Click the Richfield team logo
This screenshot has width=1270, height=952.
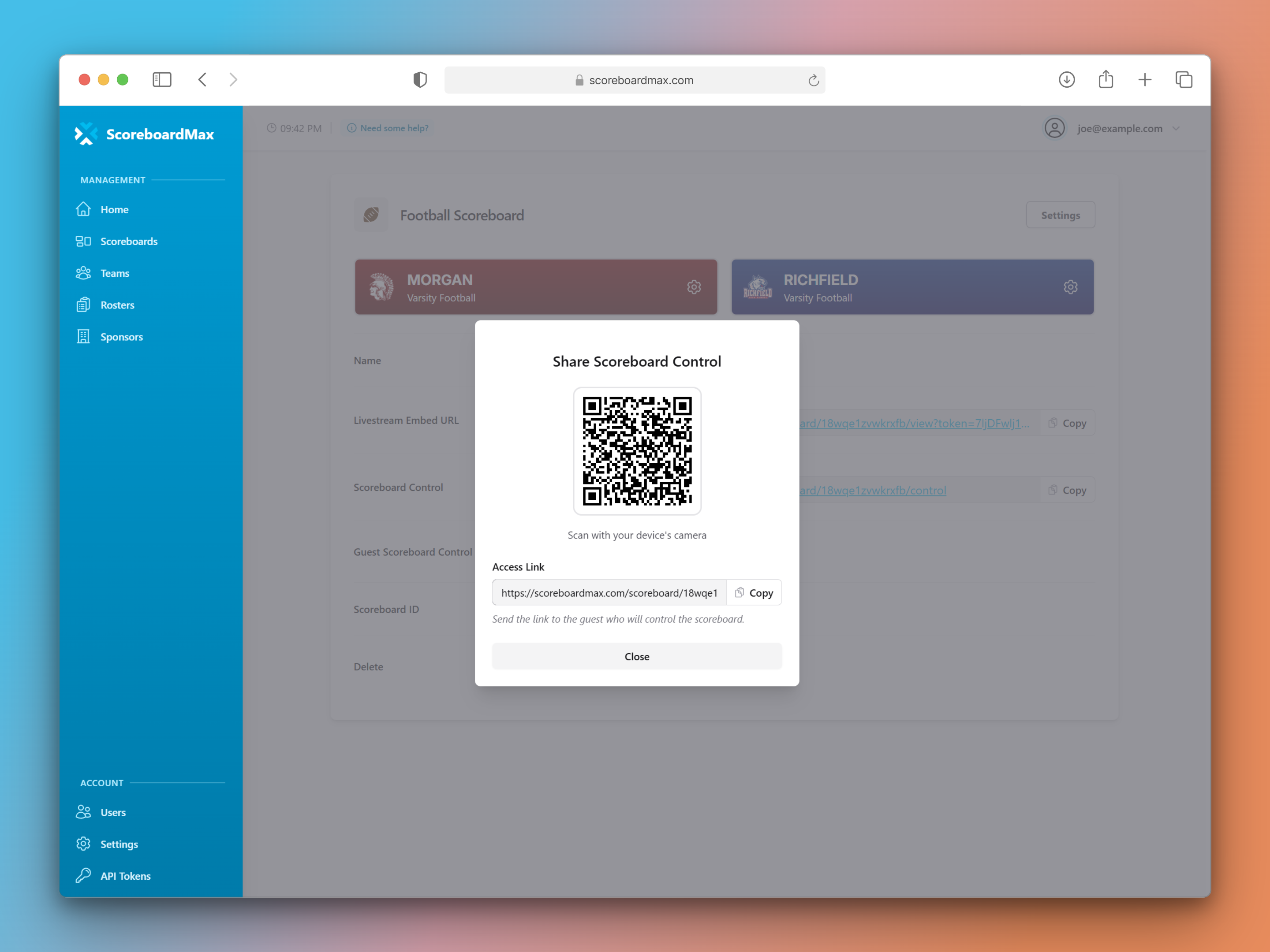(x=758, y=287)
